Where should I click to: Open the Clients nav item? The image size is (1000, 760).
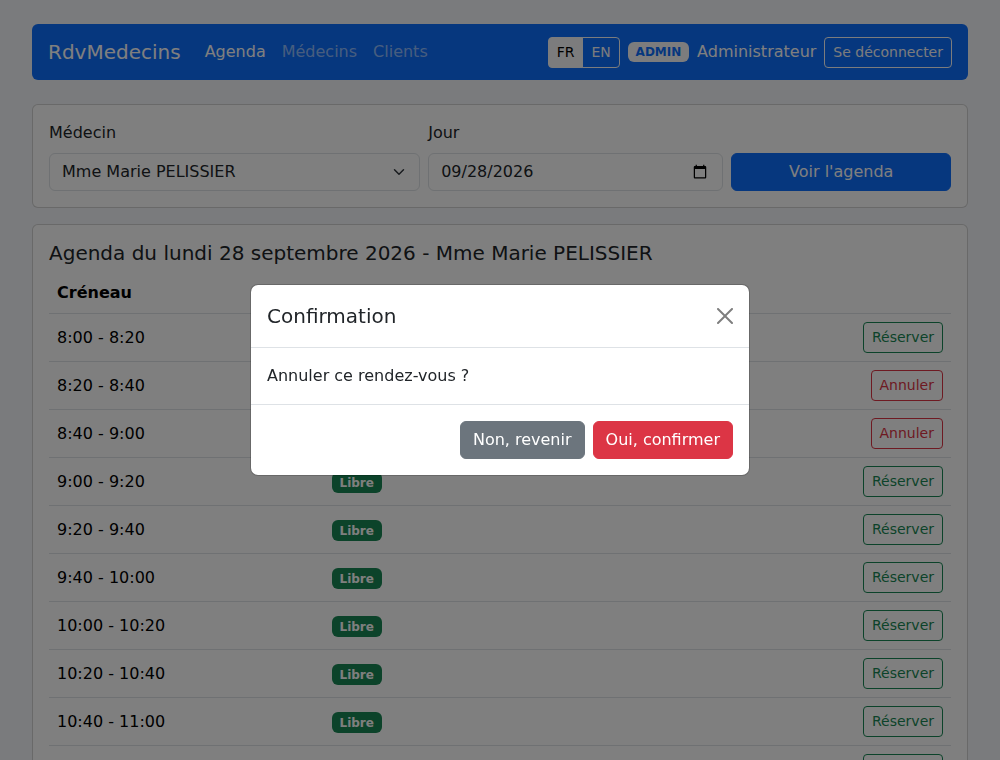(401, 52)
